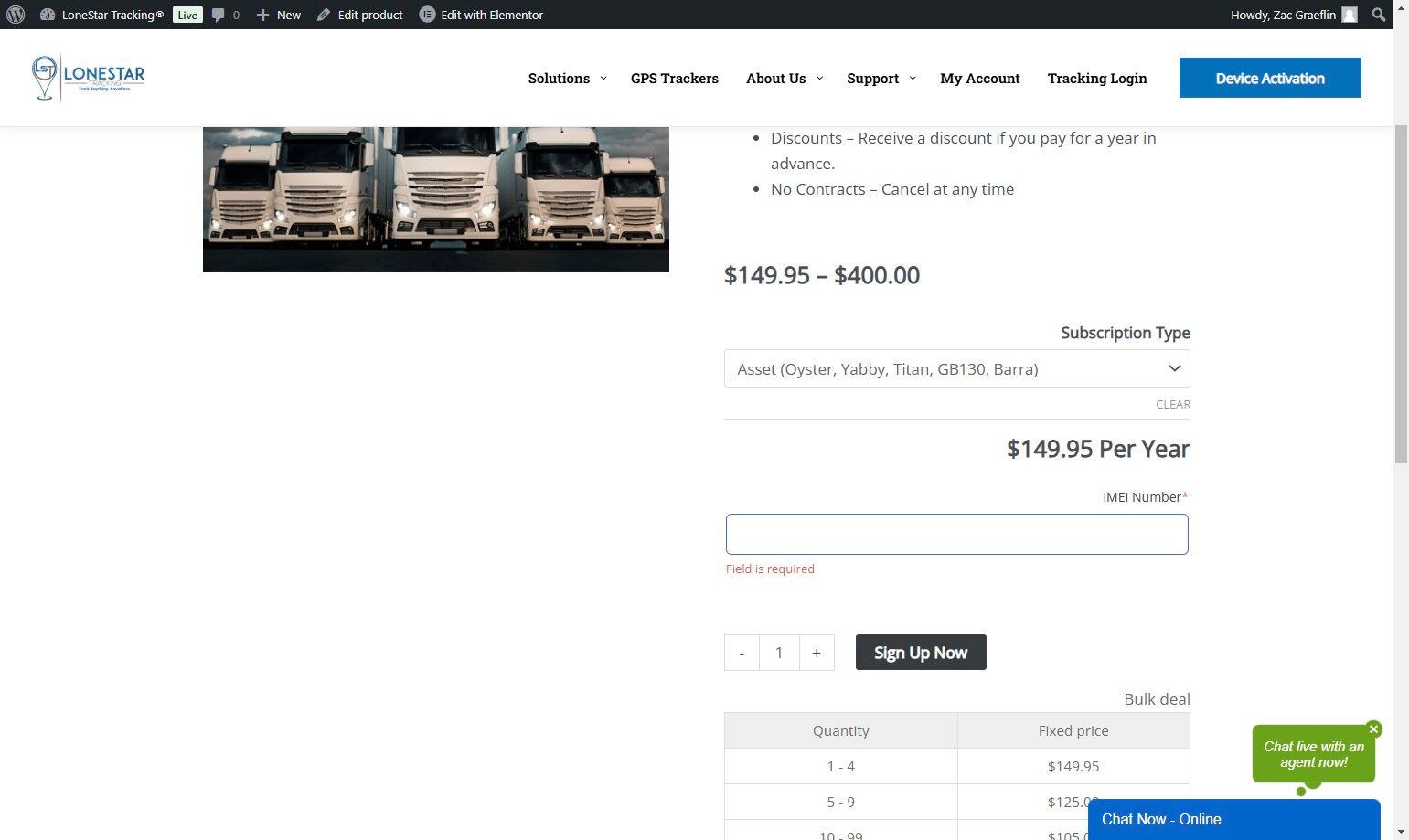Click the trucks product image
Image resolution: width=1409 pixels, height=840 pixels.
click(x=436, y=199)
